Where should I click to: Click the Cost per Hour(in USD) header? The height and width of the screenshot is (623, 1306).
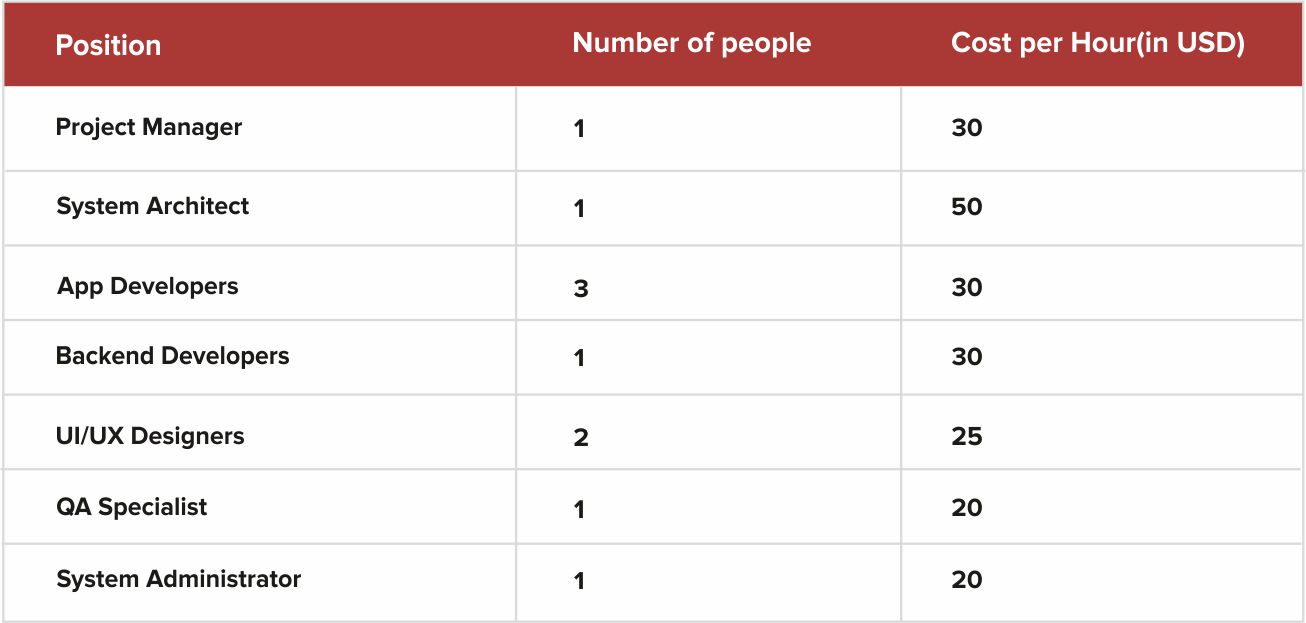(x=1098, y=44)
